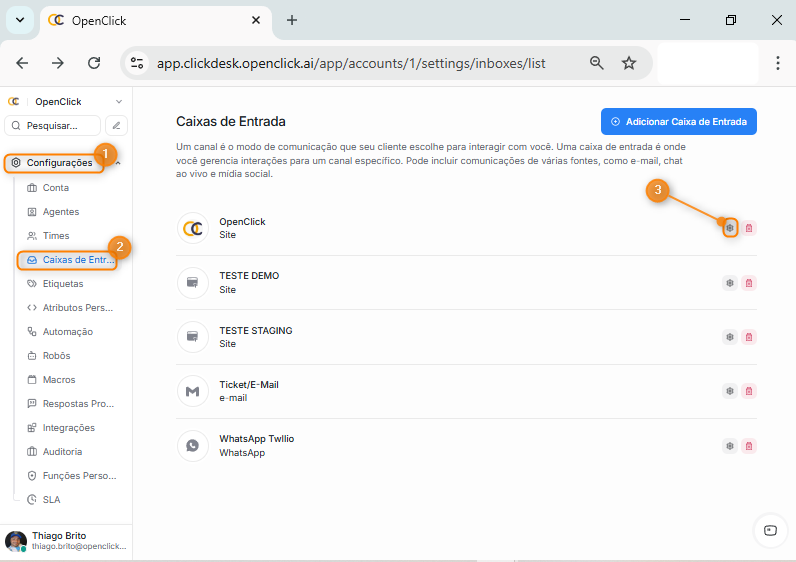Viewport: 796px width, 562px height.
Task: Click Adicionar Caixa de Entrada button
Action: pyautogui.click(x=678, y=122)
